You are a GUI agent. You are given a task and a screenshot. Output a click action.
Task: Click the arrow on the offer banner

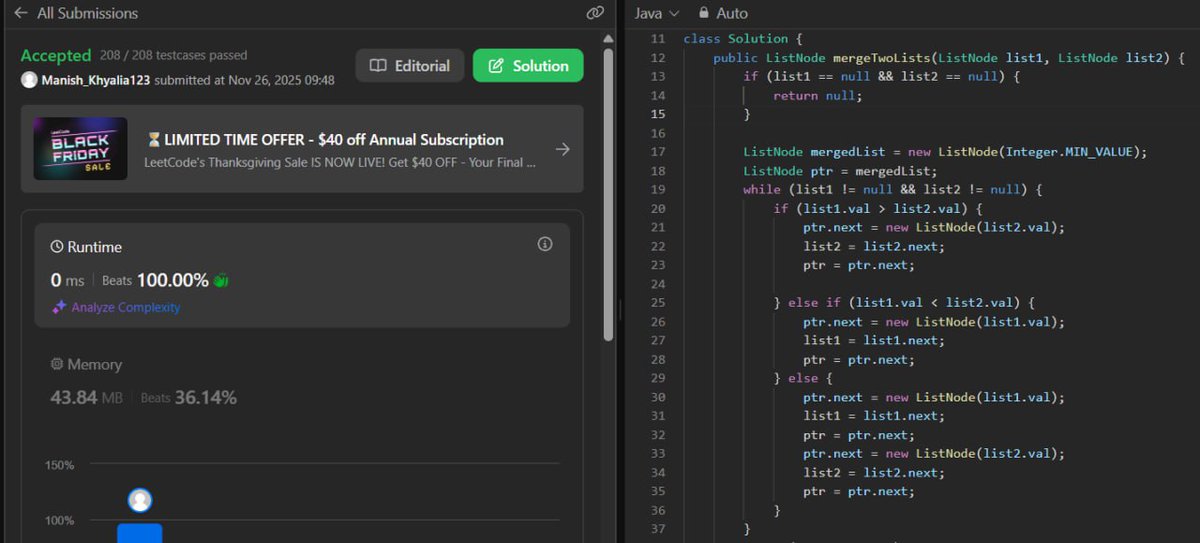click(563, 149)
